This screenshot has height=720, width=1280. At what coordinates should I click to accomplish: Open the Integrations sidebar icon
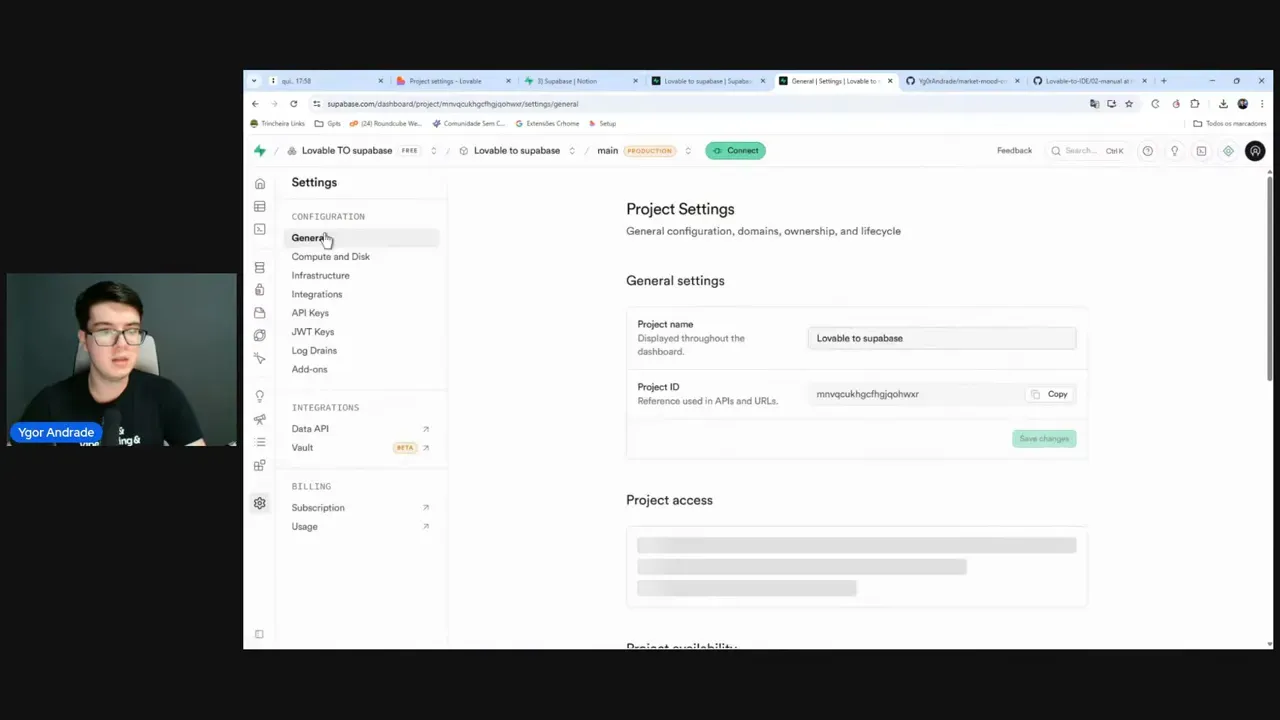[260, 465]
